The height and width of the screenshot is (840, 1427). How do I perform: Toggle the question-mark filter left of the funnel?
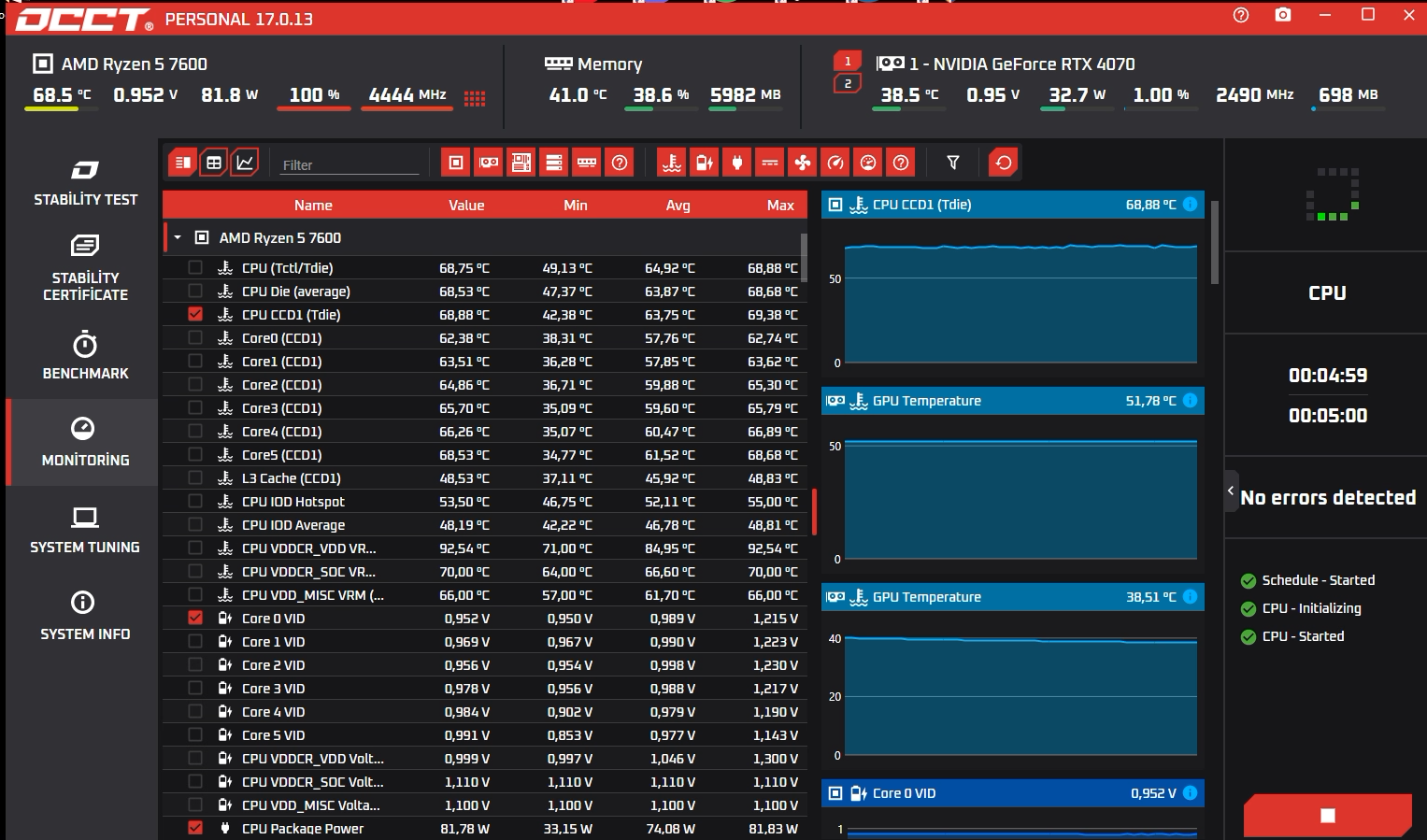pyautogui.click(x=901, y=163)
